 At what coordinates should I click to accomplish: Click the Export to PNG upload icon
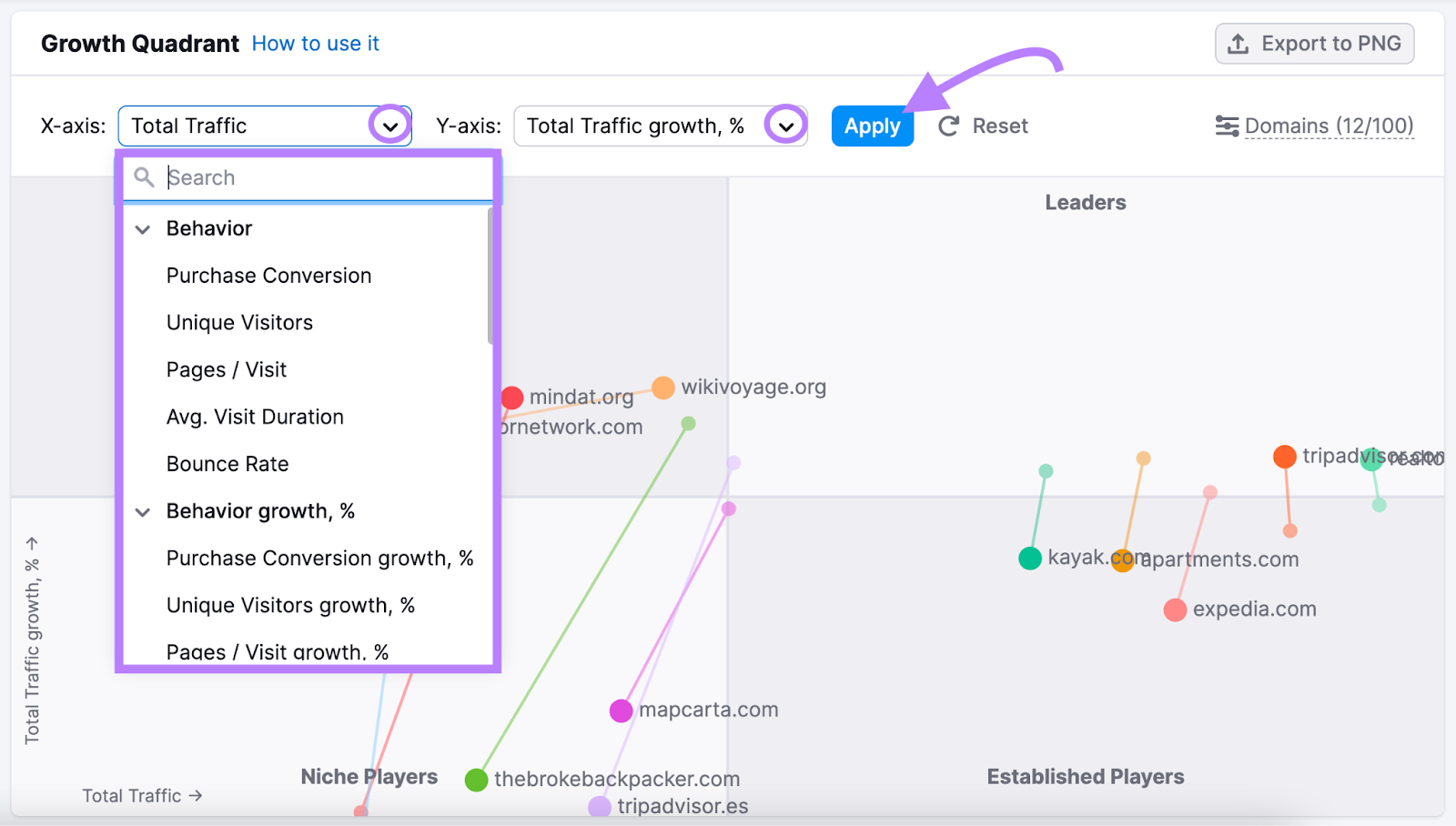pos(1238,43)
